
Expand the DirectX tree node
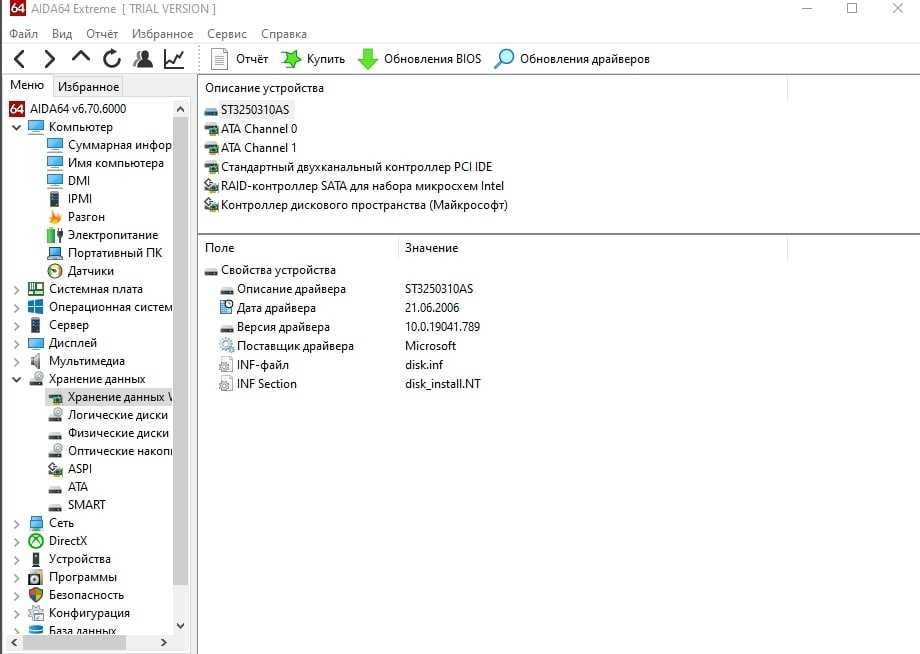click(x=16, y=542)
